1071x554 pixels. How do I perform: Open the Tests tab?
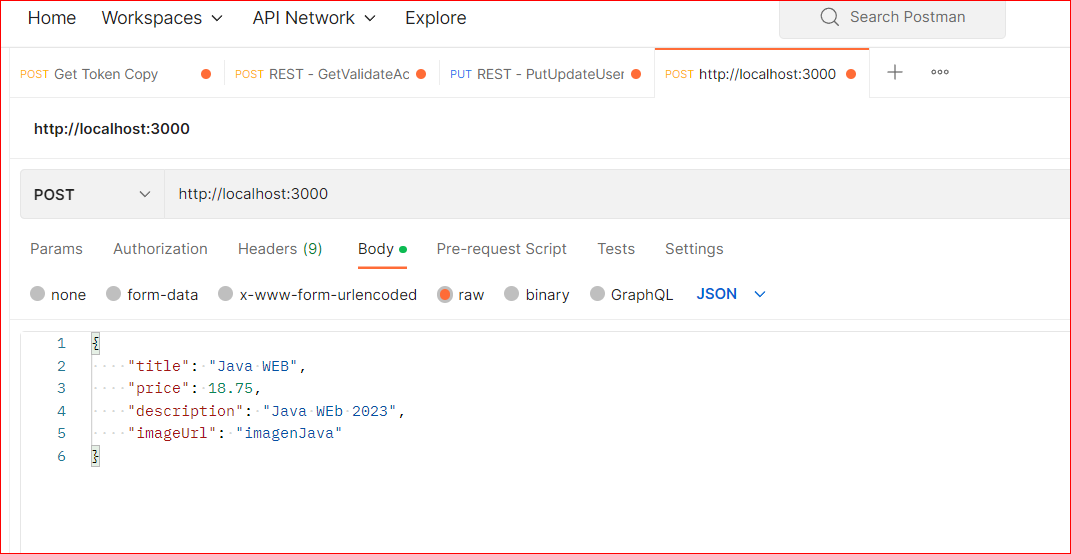[615, 249]
